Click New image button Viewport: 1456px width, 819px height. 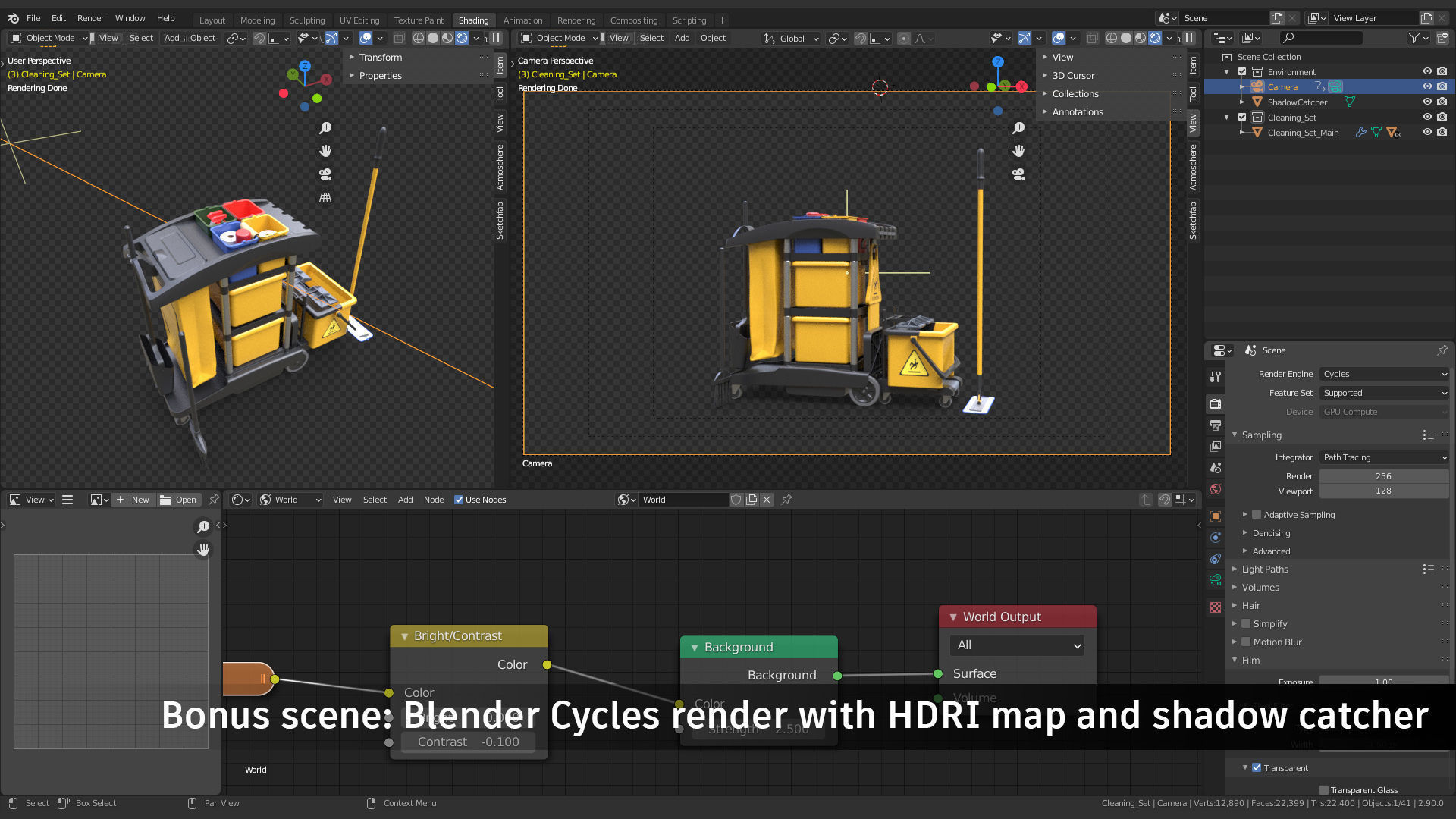(134, 500)
